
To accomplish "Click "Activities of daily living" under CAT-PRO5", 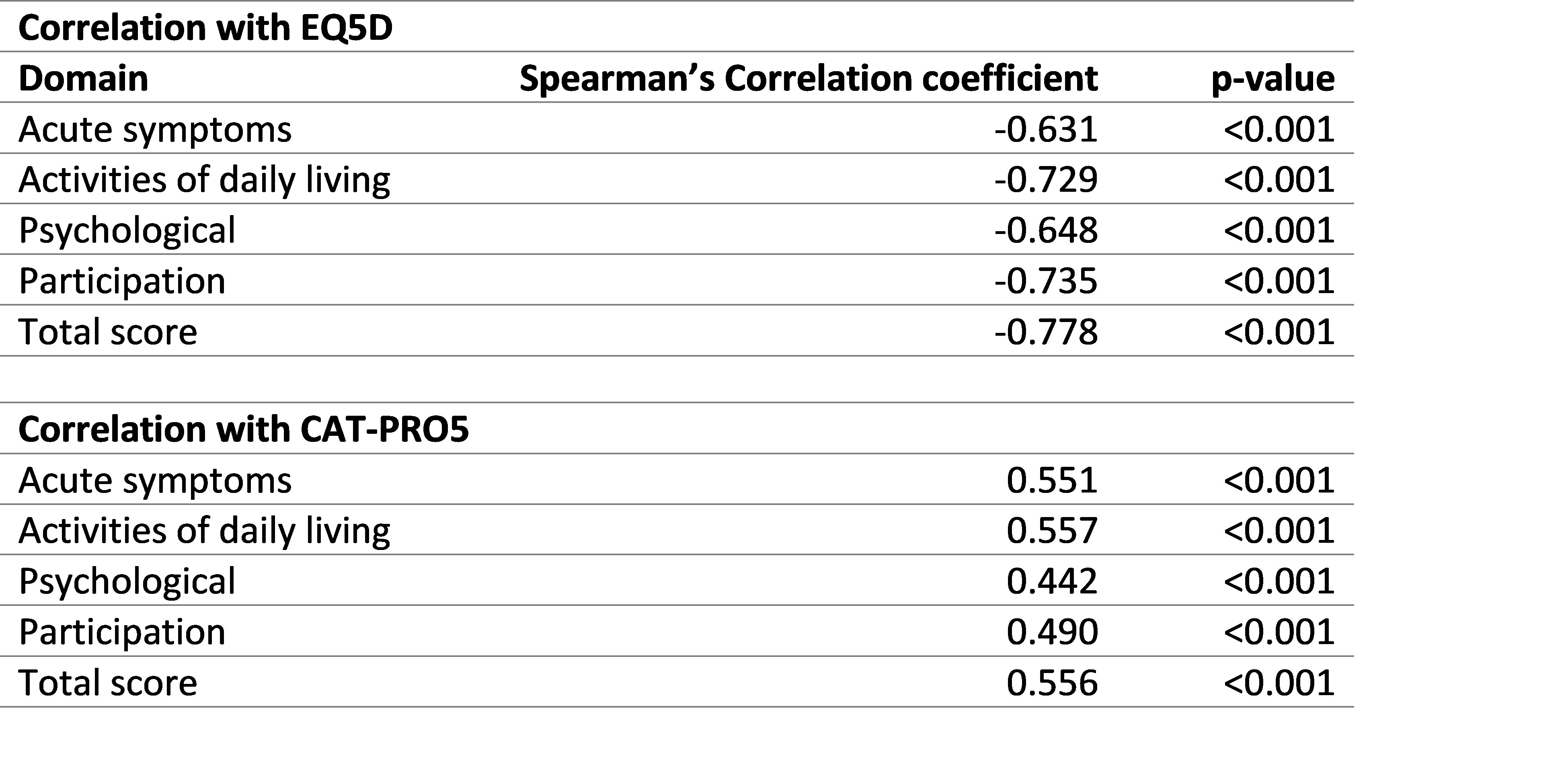I will pos(205,530).
